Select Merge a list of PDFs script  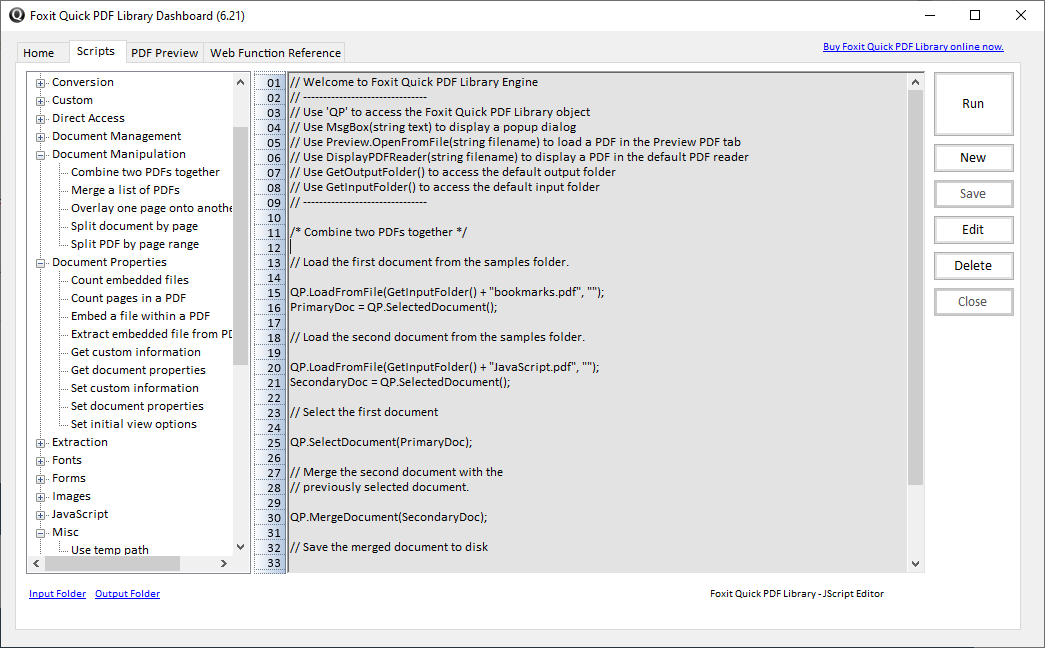pos(125,190)
